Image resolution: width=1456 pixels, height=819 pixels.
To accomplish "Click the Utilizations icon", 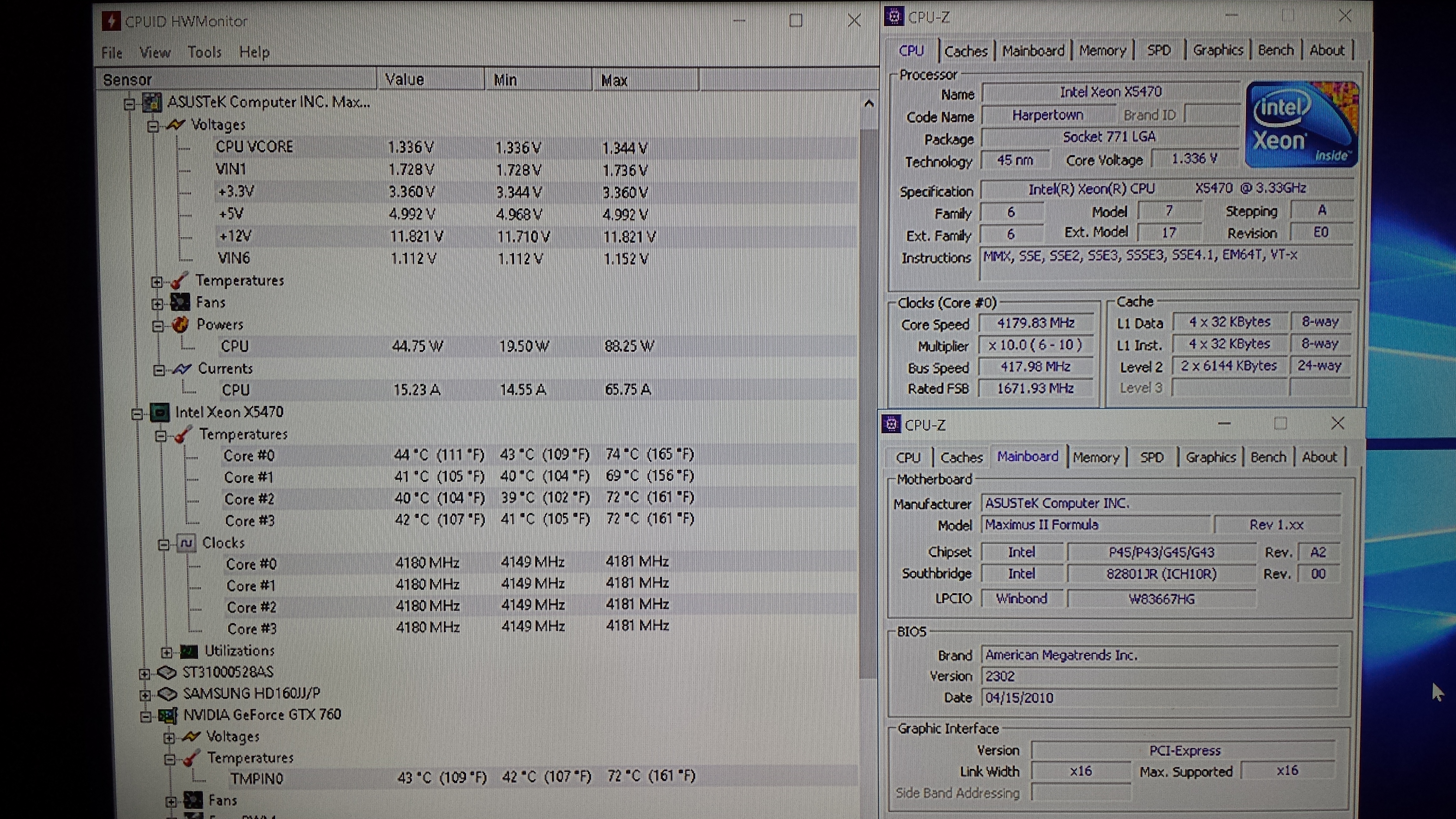I will pyautogui.click(x=189, y=651).
